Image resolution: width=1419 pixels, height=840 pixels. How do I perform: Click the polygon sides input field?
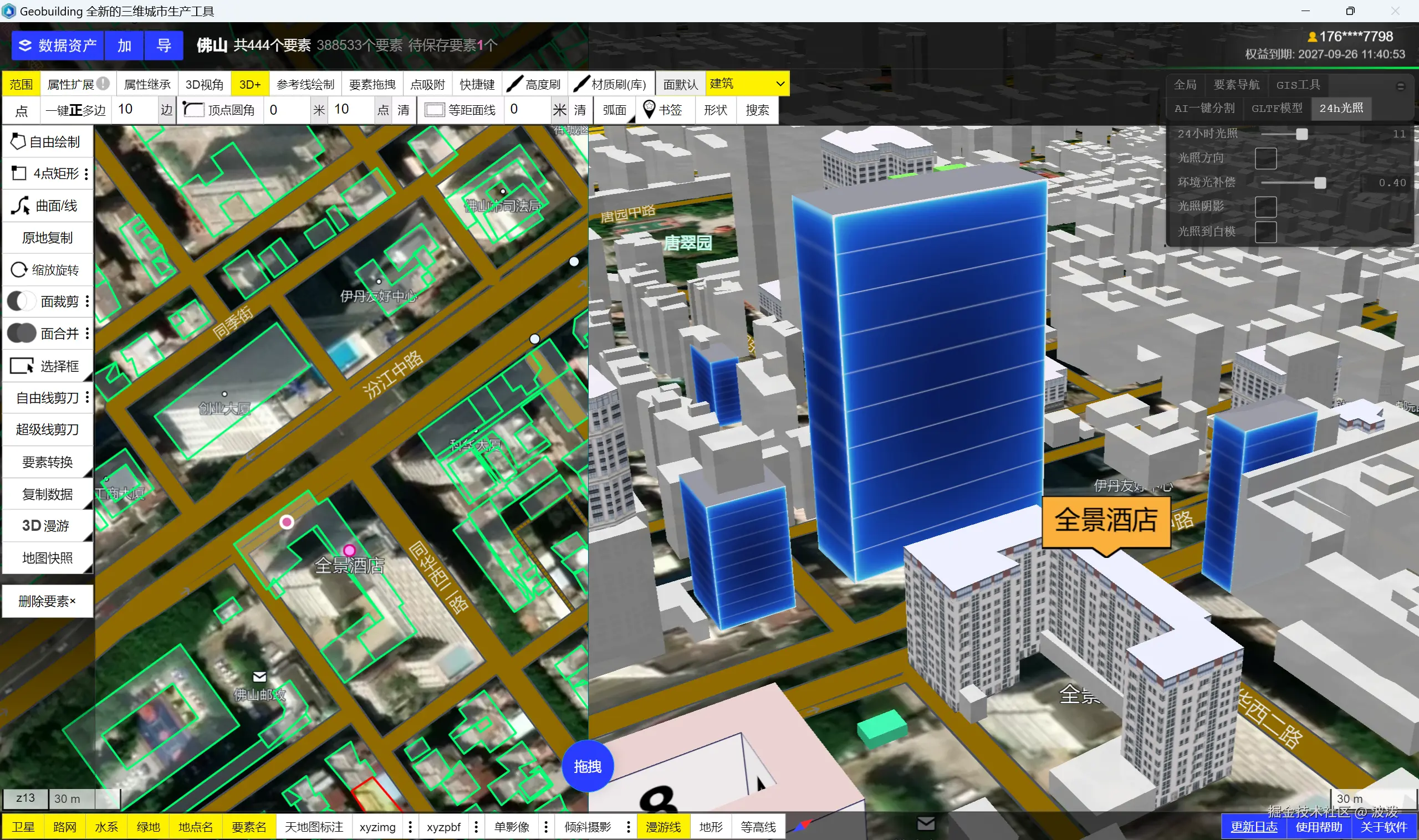tap(135, 110)
